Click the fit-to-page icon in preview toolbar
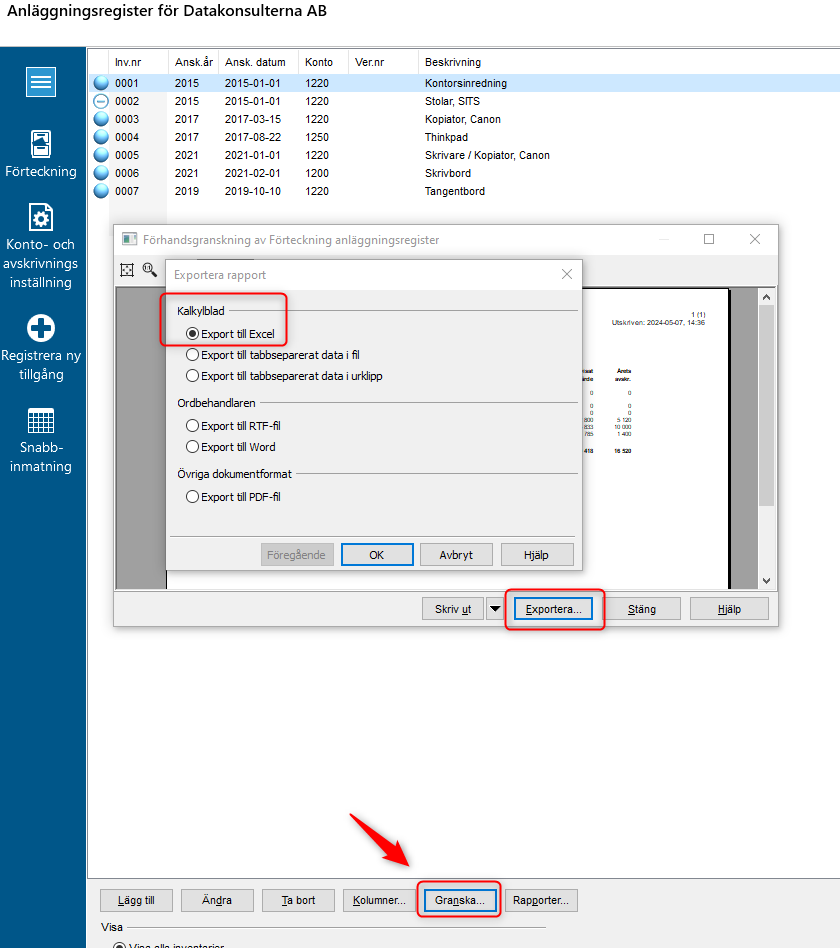This screenshot has height=948, width=840. [x=127, y=270]
